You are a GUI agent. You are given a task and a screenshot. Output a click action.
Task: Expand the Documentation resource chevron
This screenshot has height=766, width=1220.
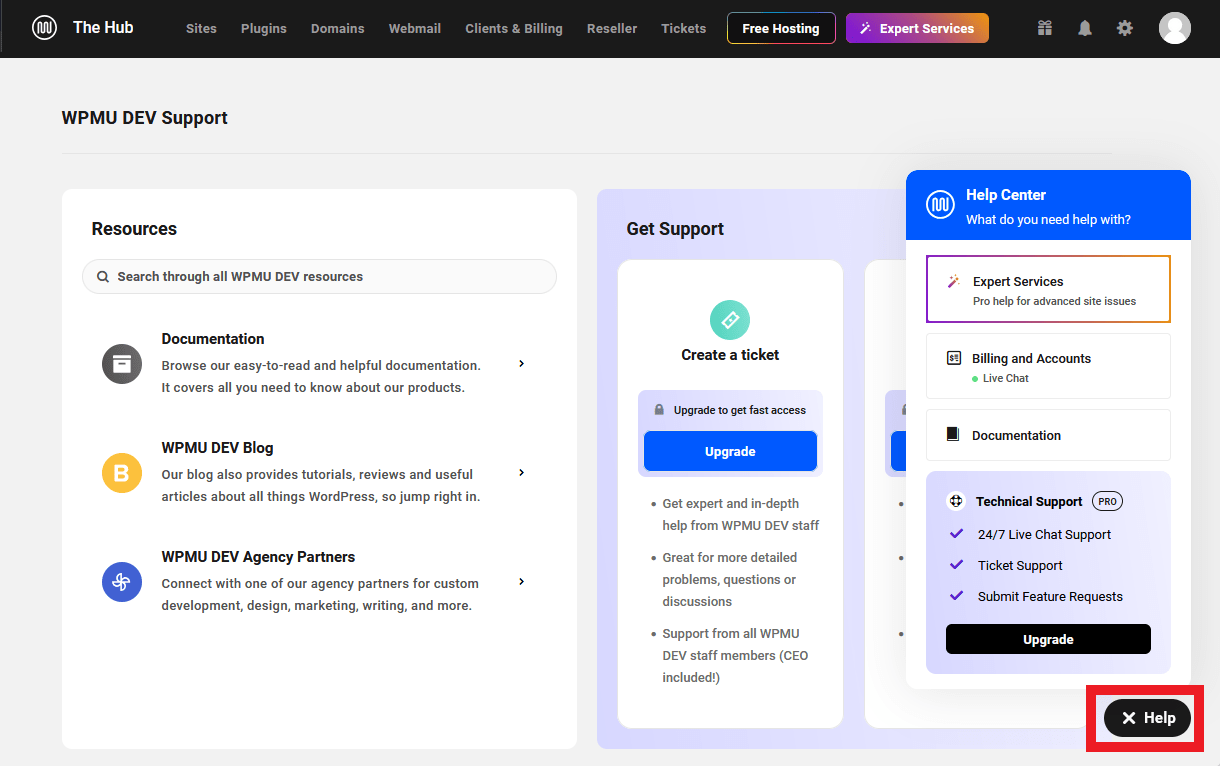521,364
